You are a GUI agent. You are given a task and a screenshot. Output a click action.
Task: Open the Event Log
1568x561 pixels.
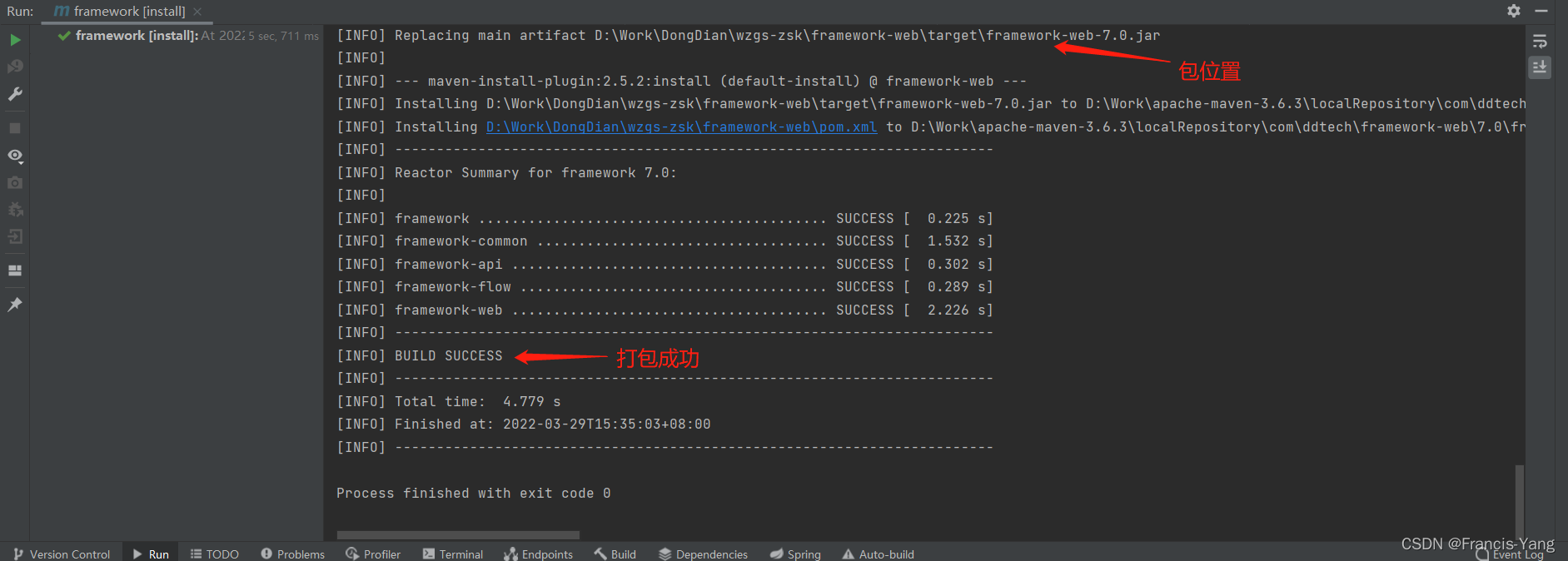[x=1510, y=554]
